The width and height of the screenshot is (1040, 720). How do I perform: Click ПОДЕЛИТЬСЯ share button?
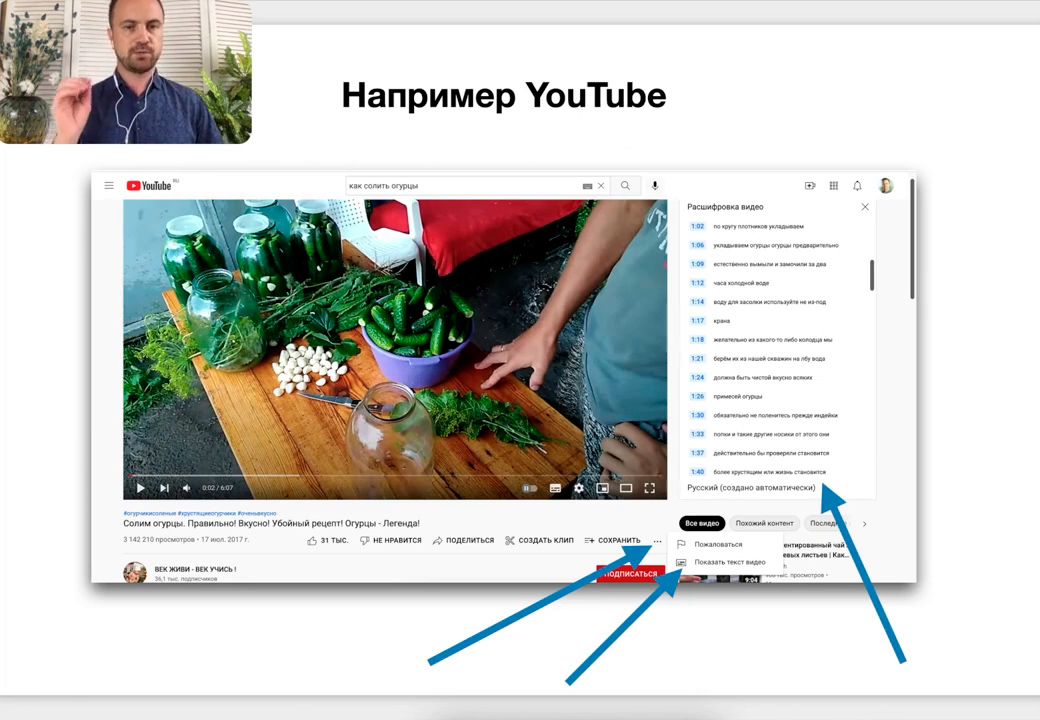pyautogui.click(x=463, y=540)
